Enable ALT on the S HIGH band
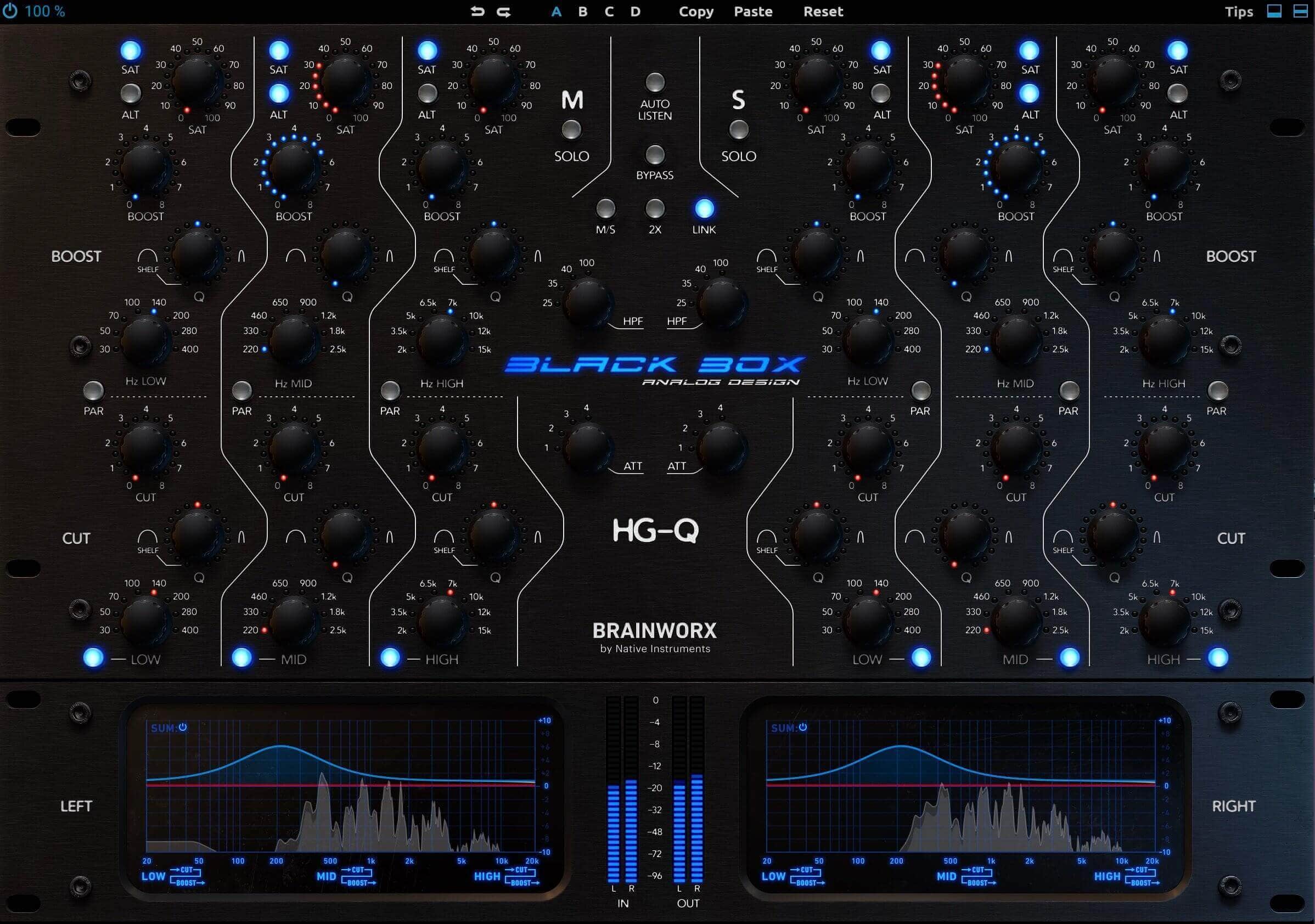 click(x=1177, y=93)
